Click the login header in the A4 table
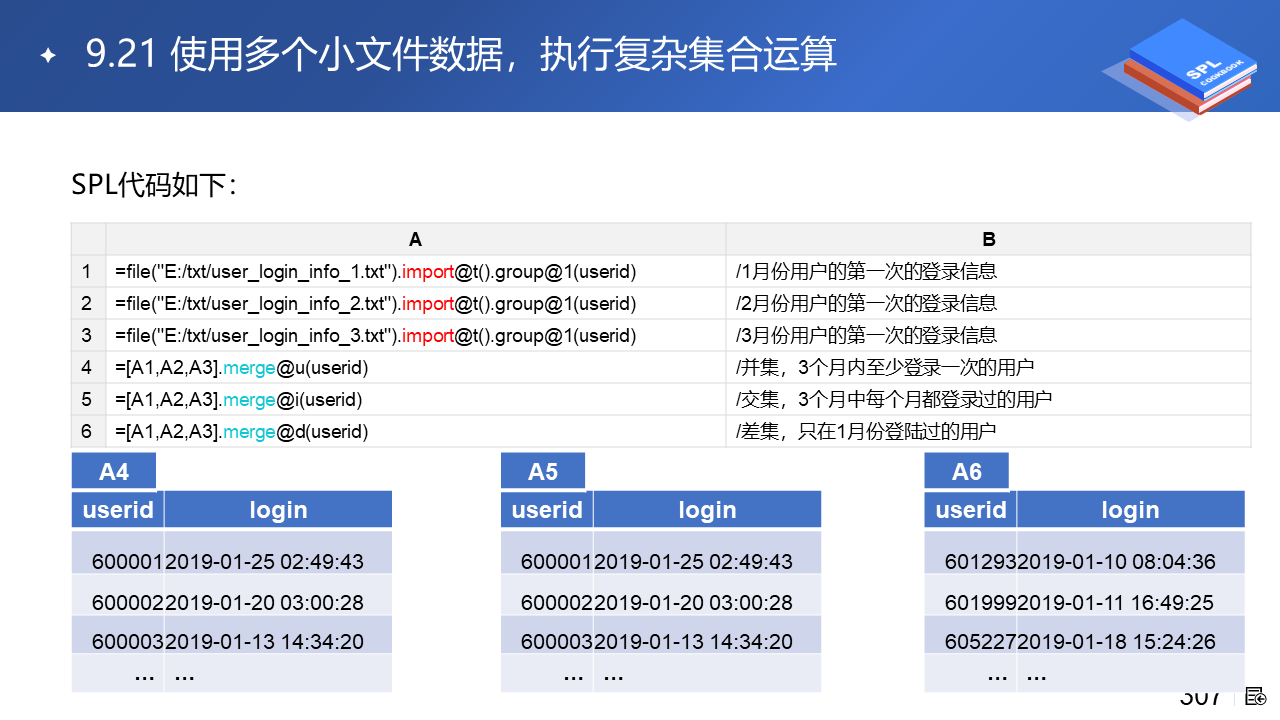The width and height of the screenshot is (1280, 720). click(x=278, y=510)
